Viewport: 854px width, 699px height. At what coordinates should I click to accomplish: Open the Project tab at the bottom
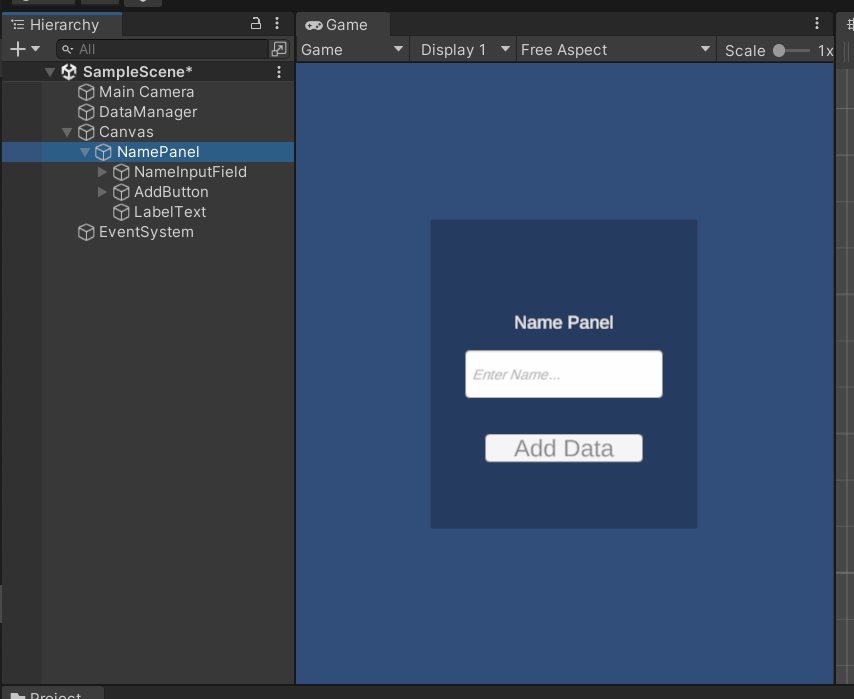pyautogui.click(x=51, y=694)
